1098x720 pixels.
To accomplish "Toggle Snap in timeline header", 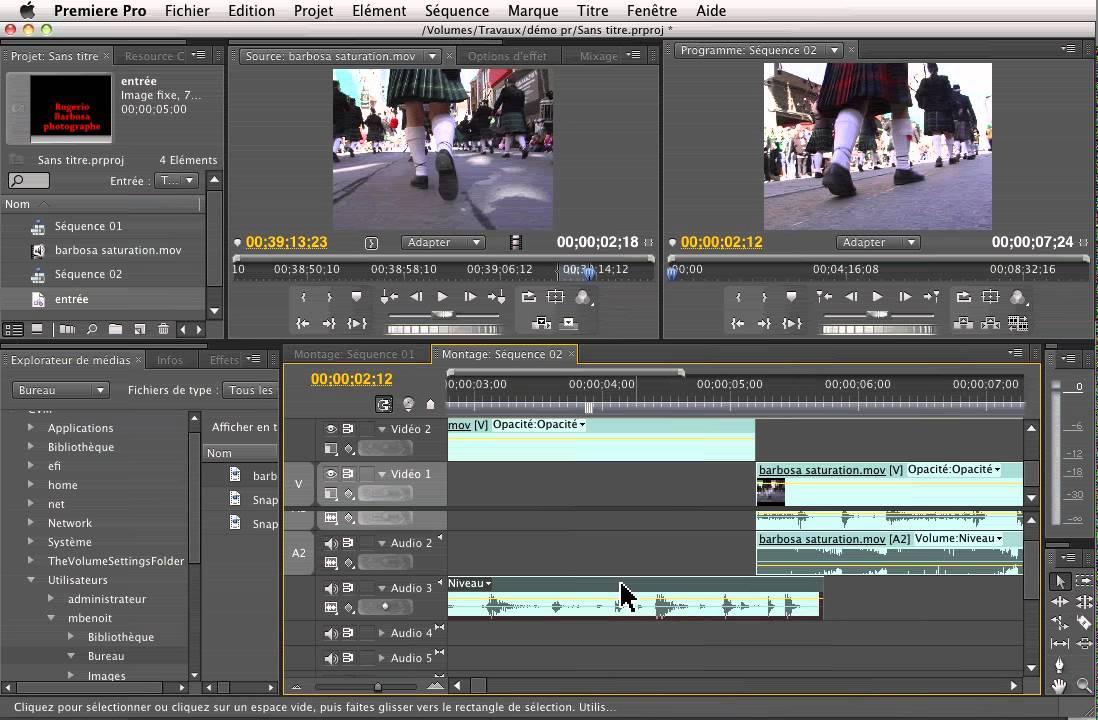I will (384, 404).
